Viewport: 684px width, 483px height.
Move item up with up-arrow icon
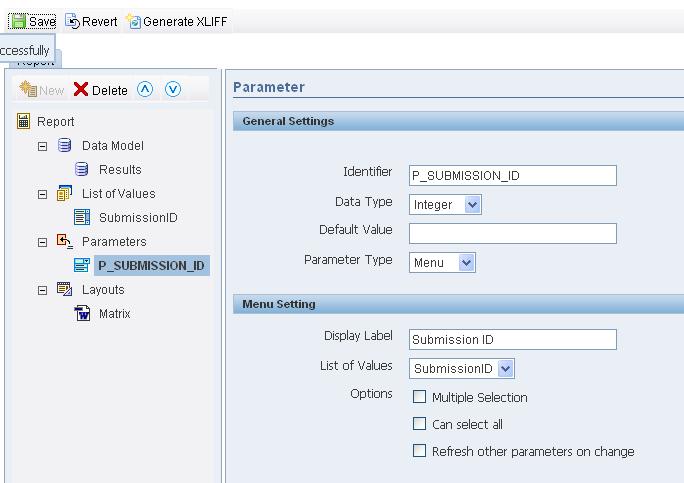[x=145, y=90]
